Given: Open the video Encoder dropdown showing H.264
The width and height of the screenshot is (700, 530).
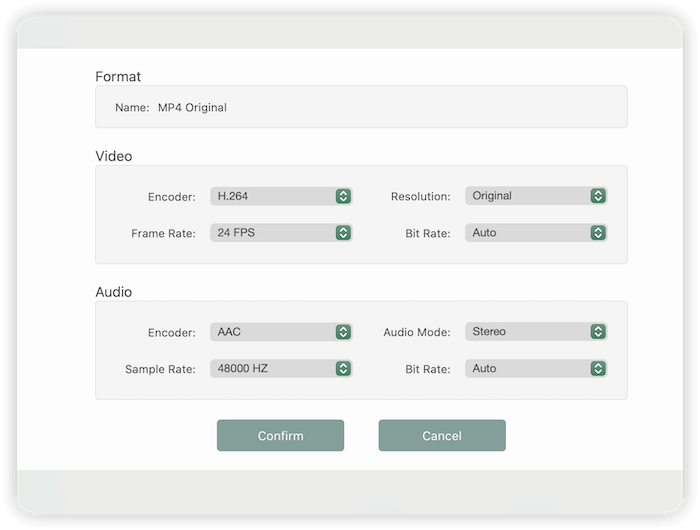Looking at the screenshot, I should (272, 196).
